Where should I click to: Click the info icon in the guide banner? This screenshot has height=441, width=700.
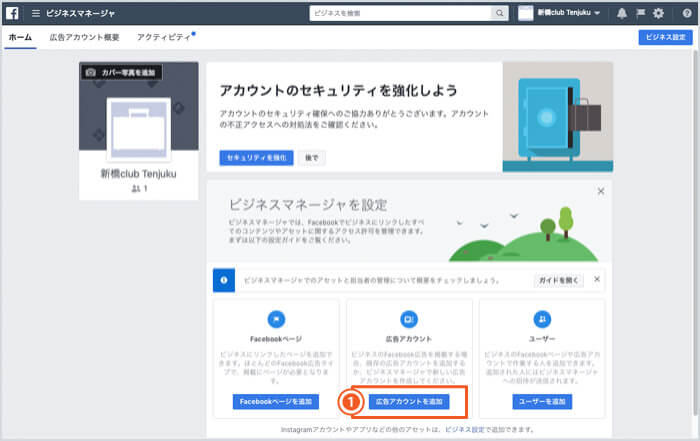click(x=224, y=280)
